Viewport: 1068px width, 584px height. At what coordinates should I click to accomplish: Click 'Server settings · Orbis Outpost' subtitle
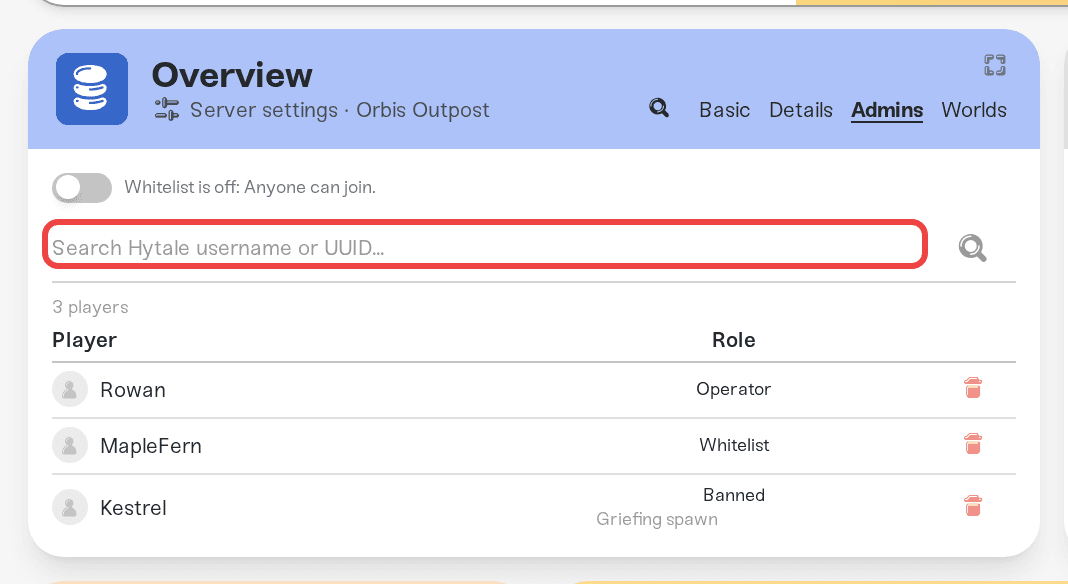(339, 110)
